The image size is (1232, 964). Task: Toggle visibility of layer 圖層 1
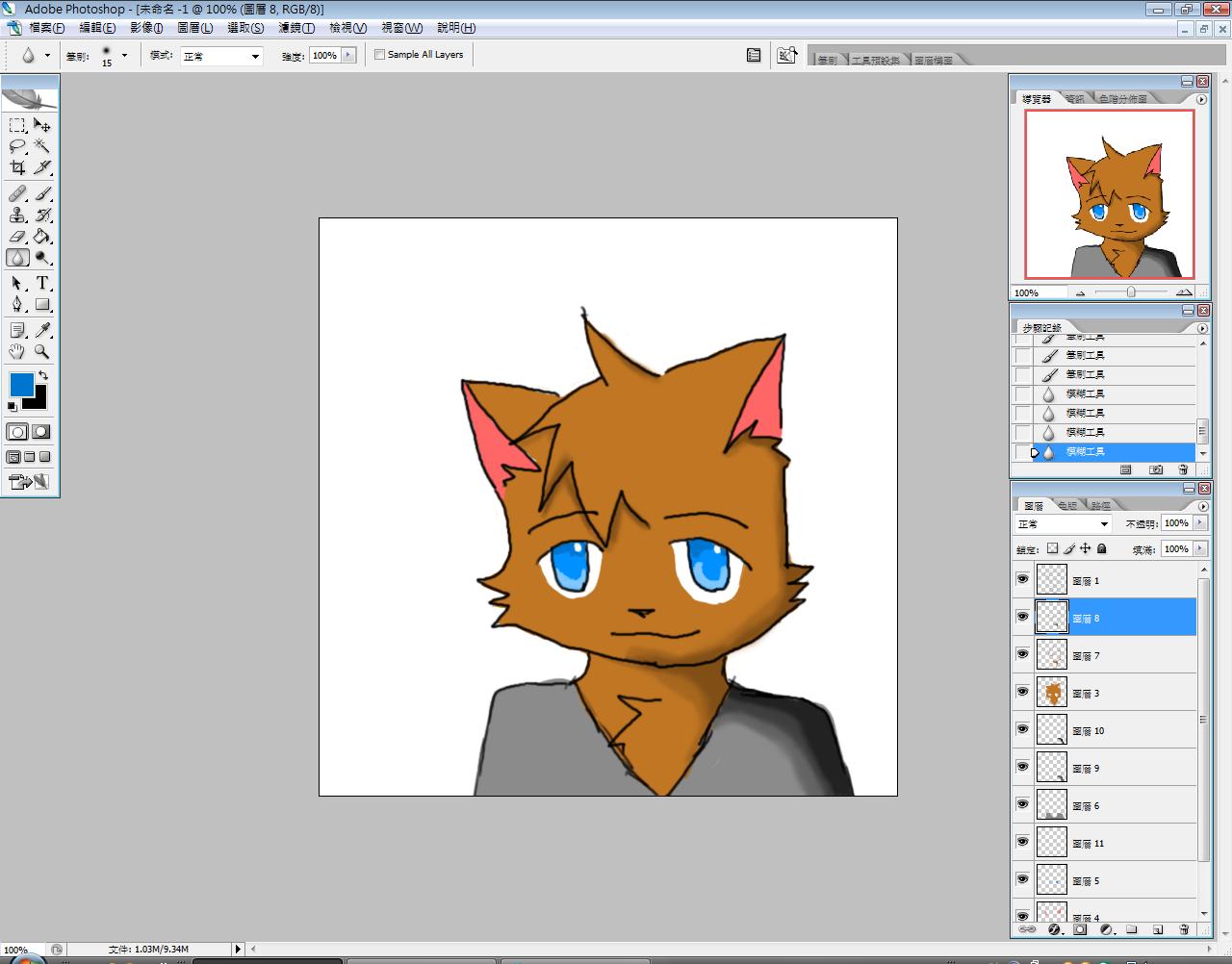click(x=1022, y=579)
